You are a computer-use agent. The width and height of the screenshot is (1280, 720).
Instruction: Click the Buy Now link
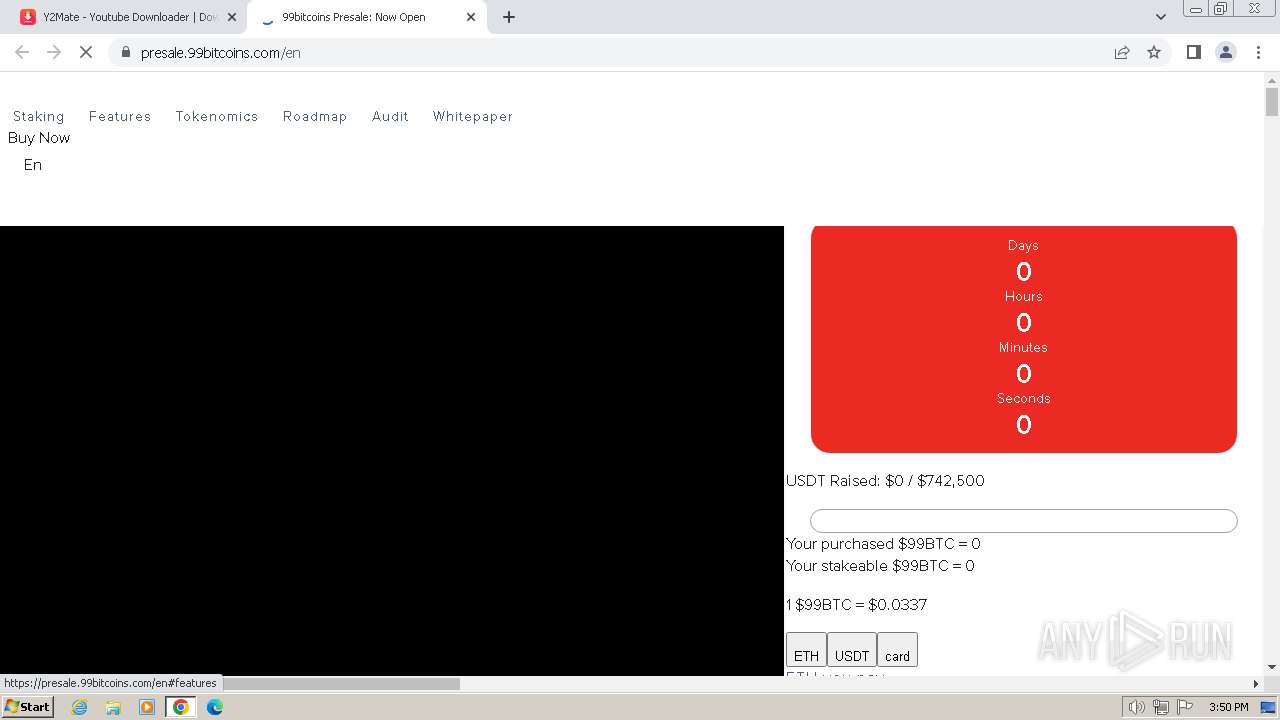pos(39,138)
